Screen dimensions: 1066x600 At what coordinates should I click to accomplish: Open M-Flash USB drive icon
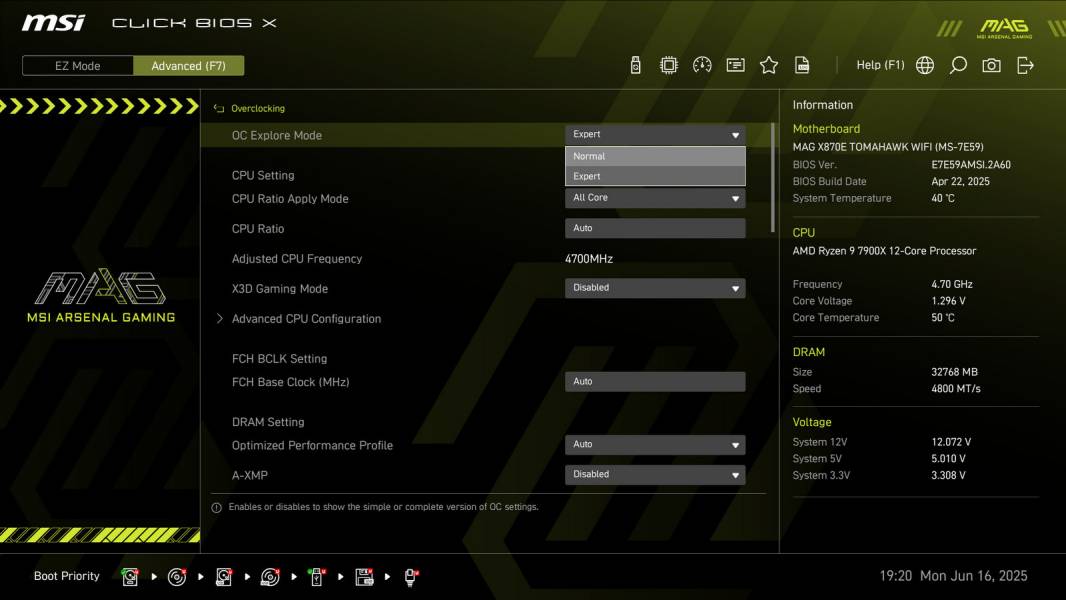click(x=635, y=65)
